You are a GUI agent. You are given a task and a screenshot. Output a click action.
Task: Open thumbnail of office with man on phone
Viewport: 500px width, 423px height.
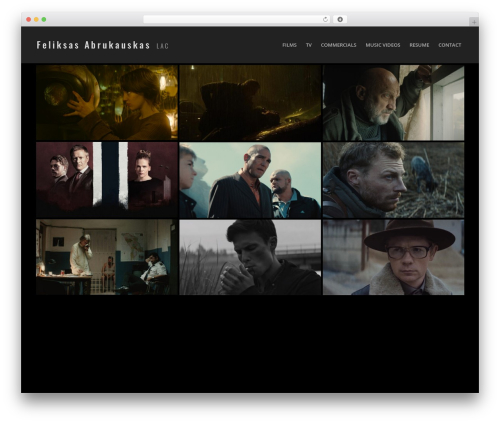tap(107, 257)
